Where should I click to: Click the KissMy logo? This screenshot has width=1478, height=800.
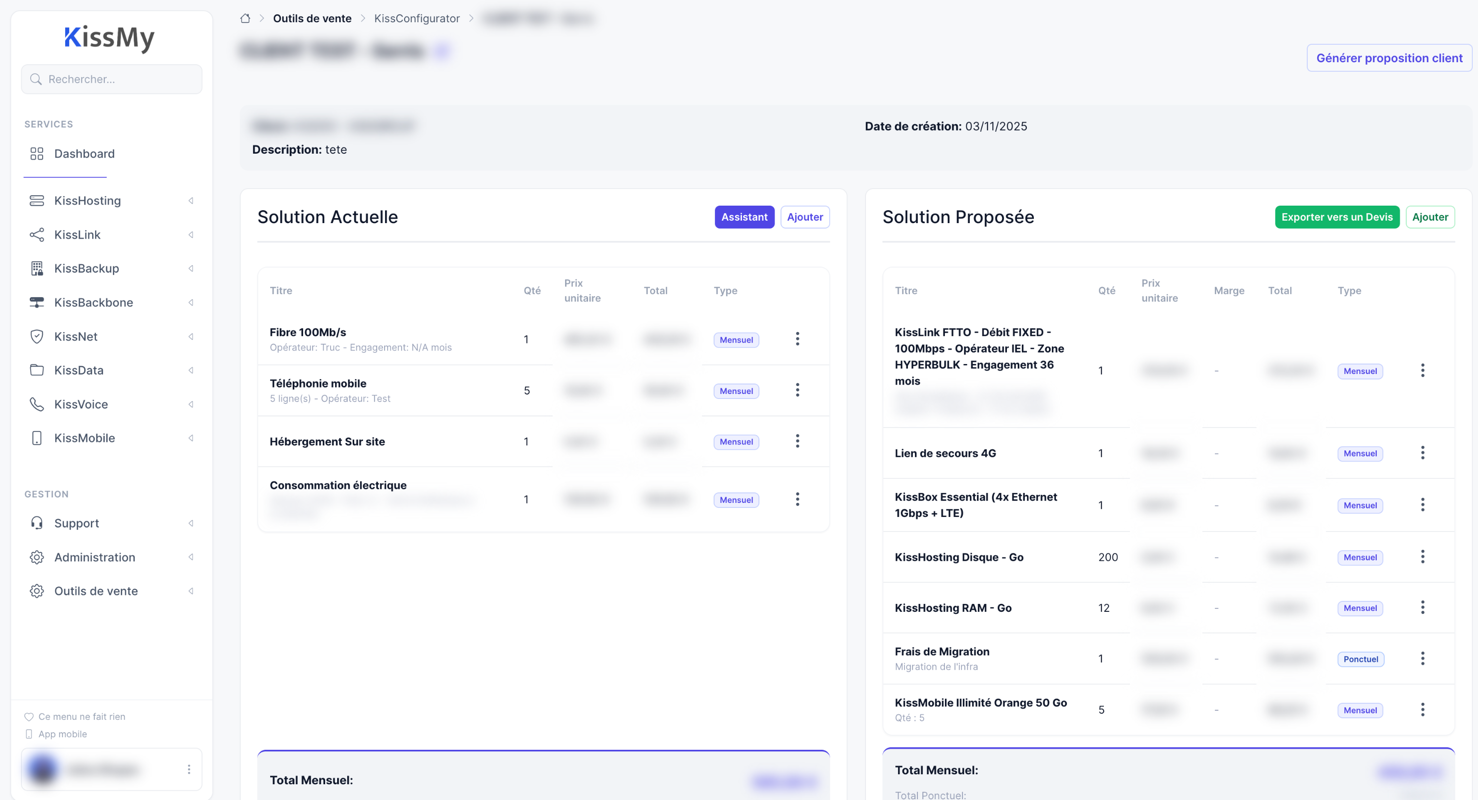coord(110,38)
